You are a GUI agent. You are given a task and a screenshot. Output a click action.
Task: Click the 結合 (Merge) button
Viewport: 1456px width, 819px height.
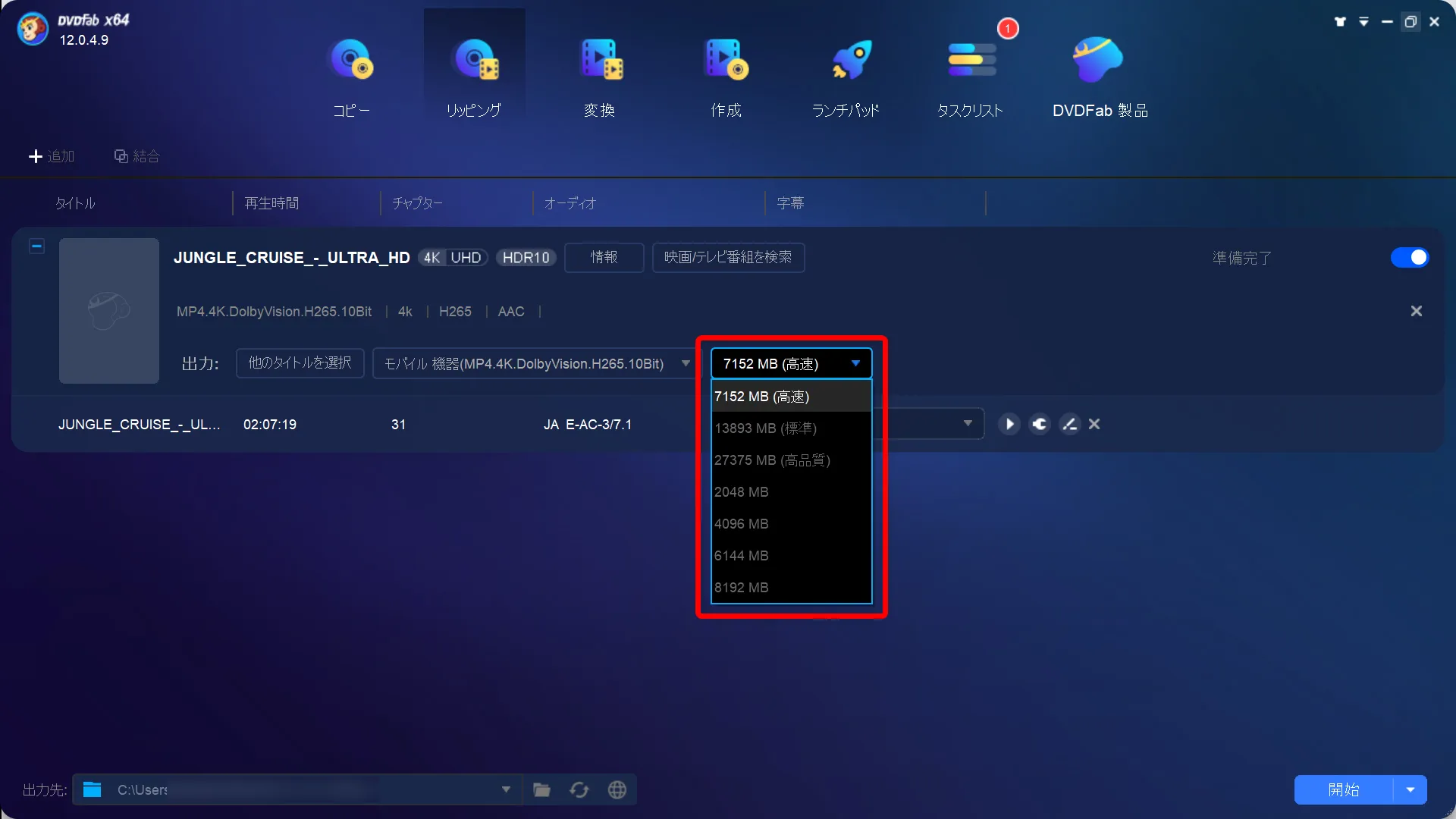click(x=136, y=156)
